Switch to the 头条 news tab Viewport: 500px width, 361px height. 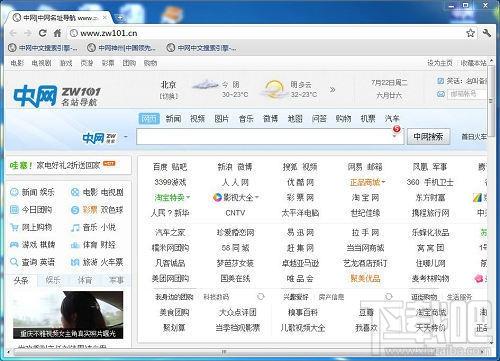[x=21, y=281]
